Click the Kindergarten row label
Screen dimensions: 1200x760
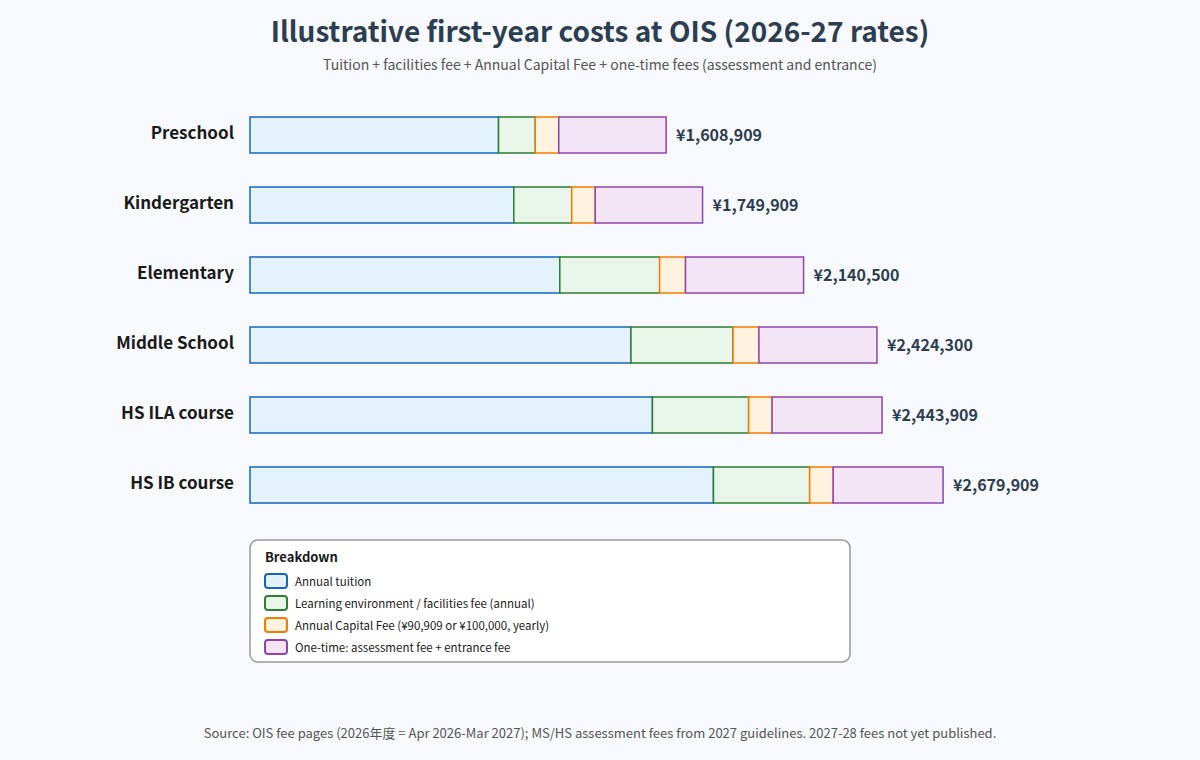click(x=178, y=203)
